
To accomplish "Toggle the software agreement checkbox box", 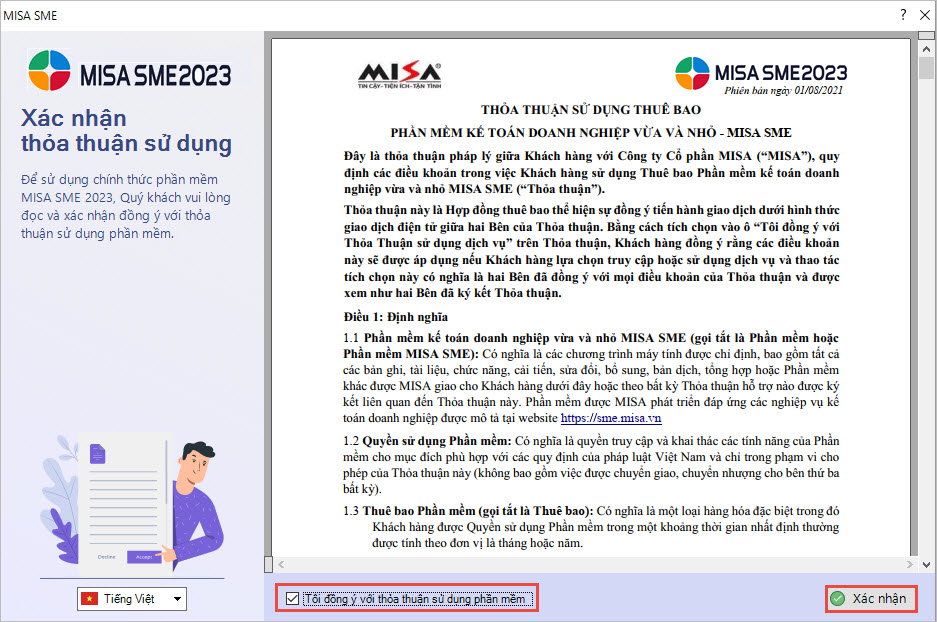I will coord(292,599).
